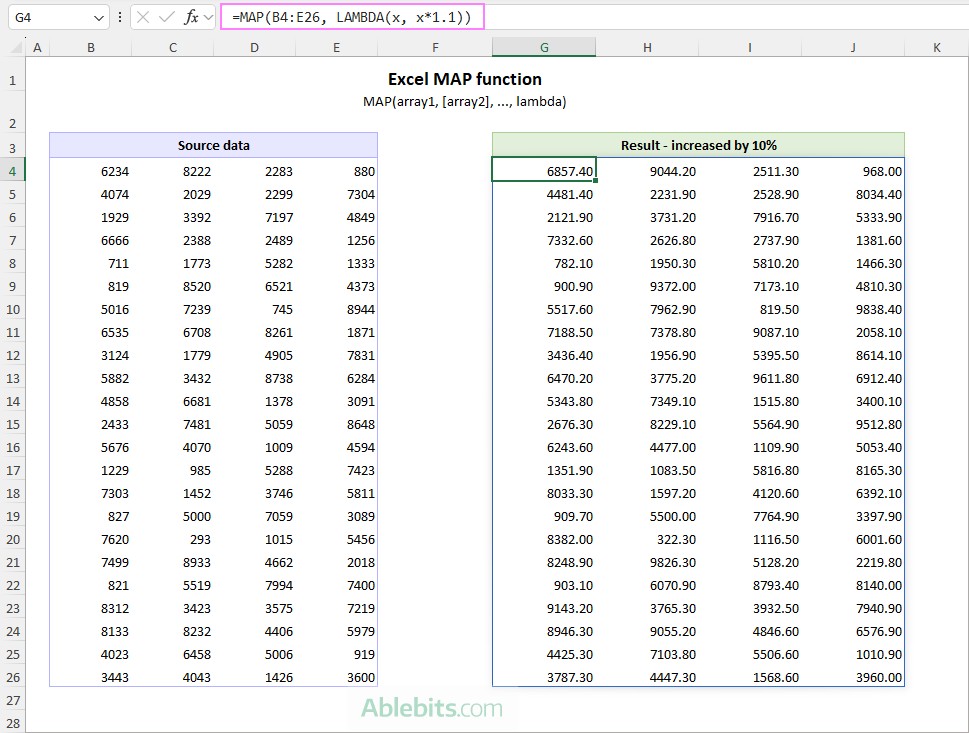This screenshot has width=969, height=733.
Task: Select result cell 6857.40
Action: pos(544,170)
